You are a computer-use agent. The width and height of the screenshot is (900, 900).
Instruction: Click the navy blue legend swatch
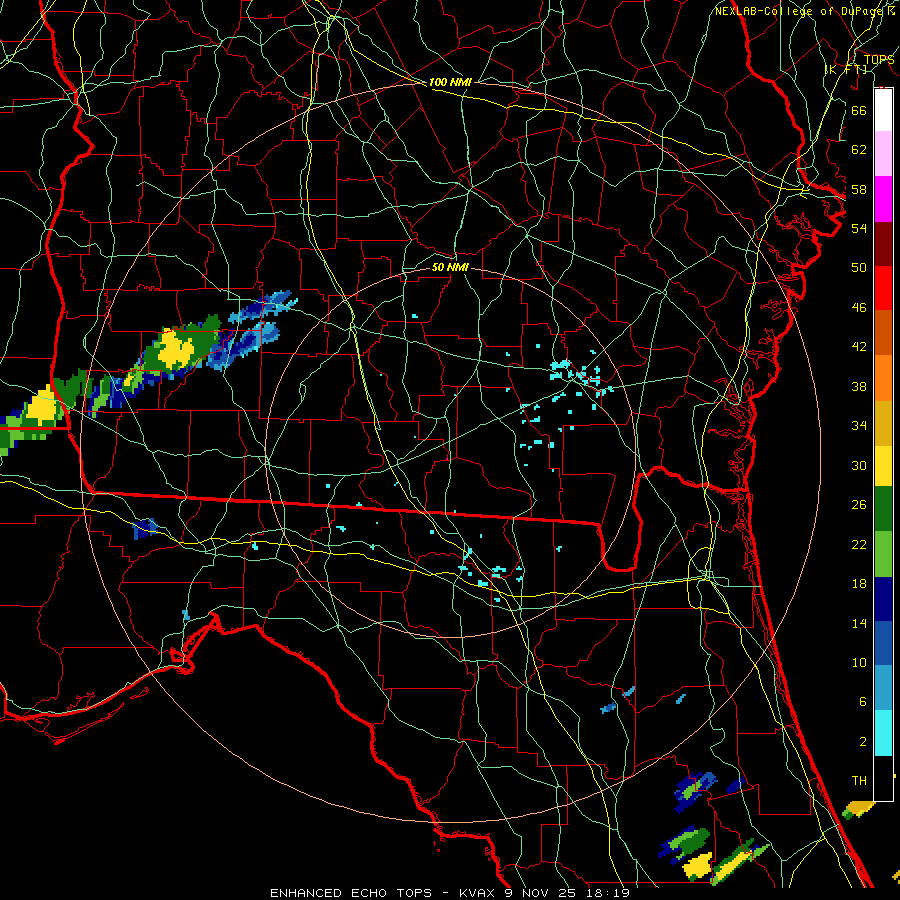coord(883,599)
